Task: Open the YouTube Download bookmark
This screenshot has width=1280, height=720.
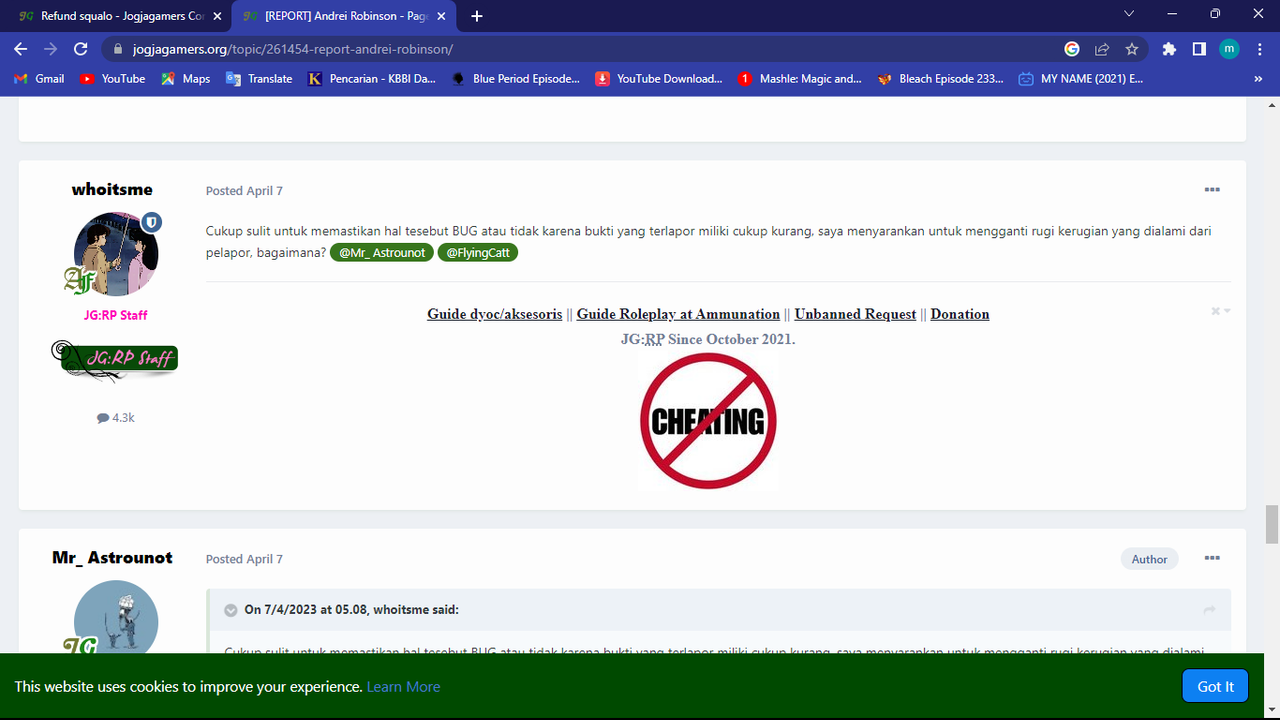Action: tap(659, 79)
